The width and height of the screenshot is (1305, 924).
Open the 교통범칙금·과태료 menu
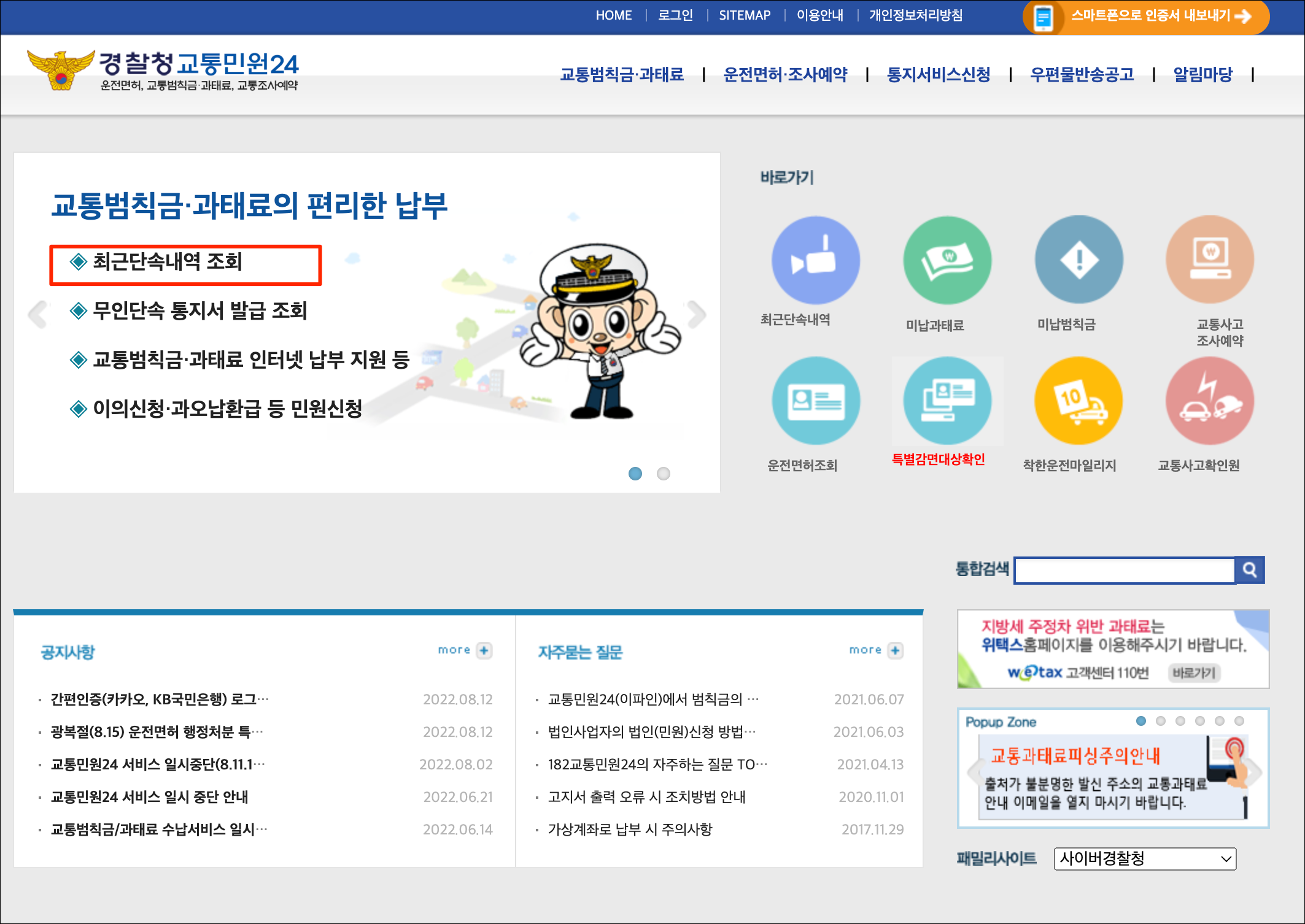click(x=622, y=75)
